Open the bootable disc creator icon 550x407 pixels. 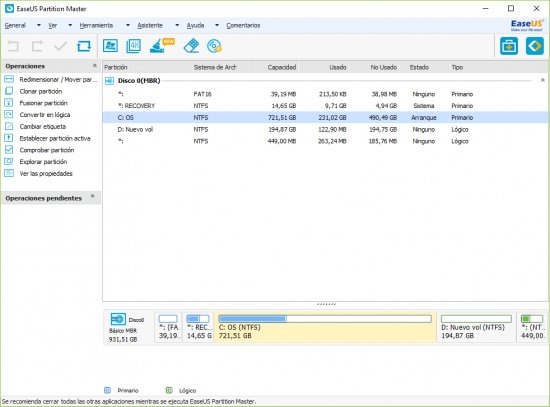(x=214, y=46)
